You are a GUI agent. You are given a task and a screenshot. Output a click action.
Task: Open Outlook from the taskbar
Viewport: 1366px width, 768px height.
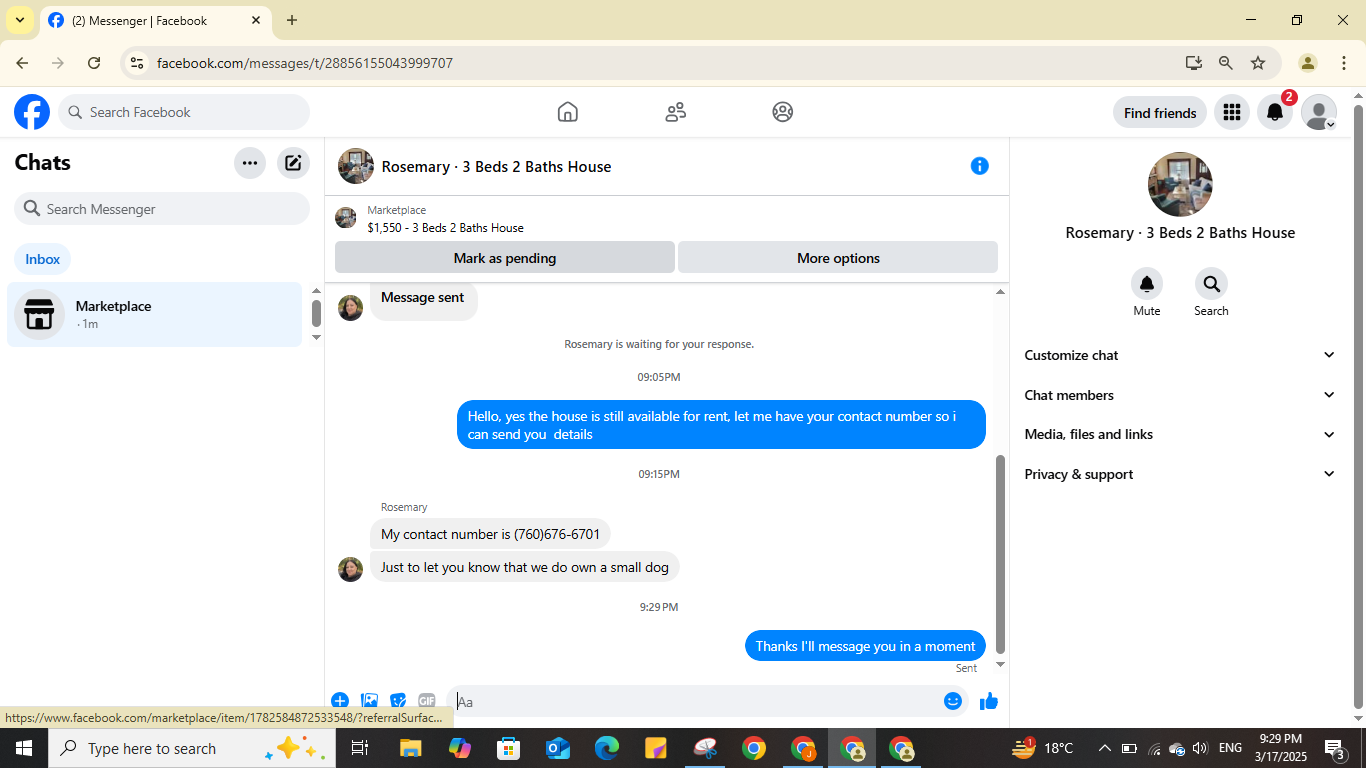coord(558,748)
